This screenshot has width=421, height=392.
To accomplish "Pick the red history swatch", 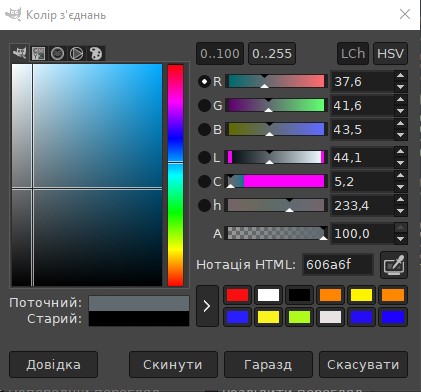I will click(237, 295).
